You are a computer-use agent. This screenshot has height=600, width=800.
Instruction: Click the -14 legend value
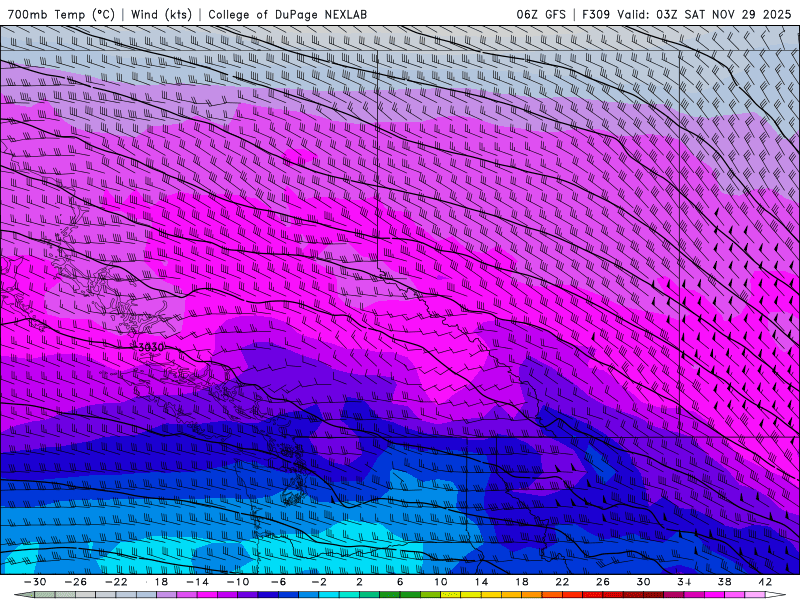[x=197, y=582]
